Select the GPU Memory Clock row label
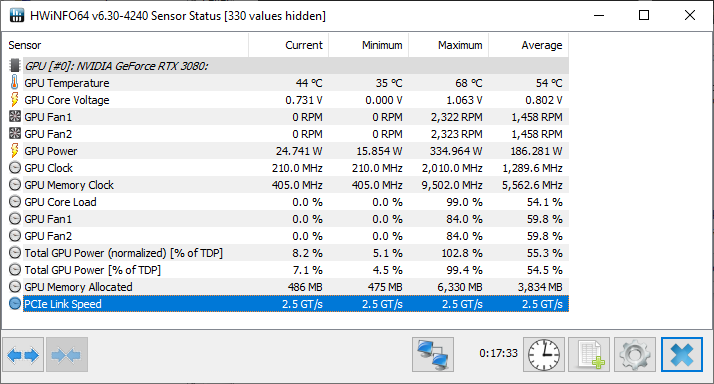The width and height of the screenshot is (714, 384). pyautogui.click(x=69, y=185)
